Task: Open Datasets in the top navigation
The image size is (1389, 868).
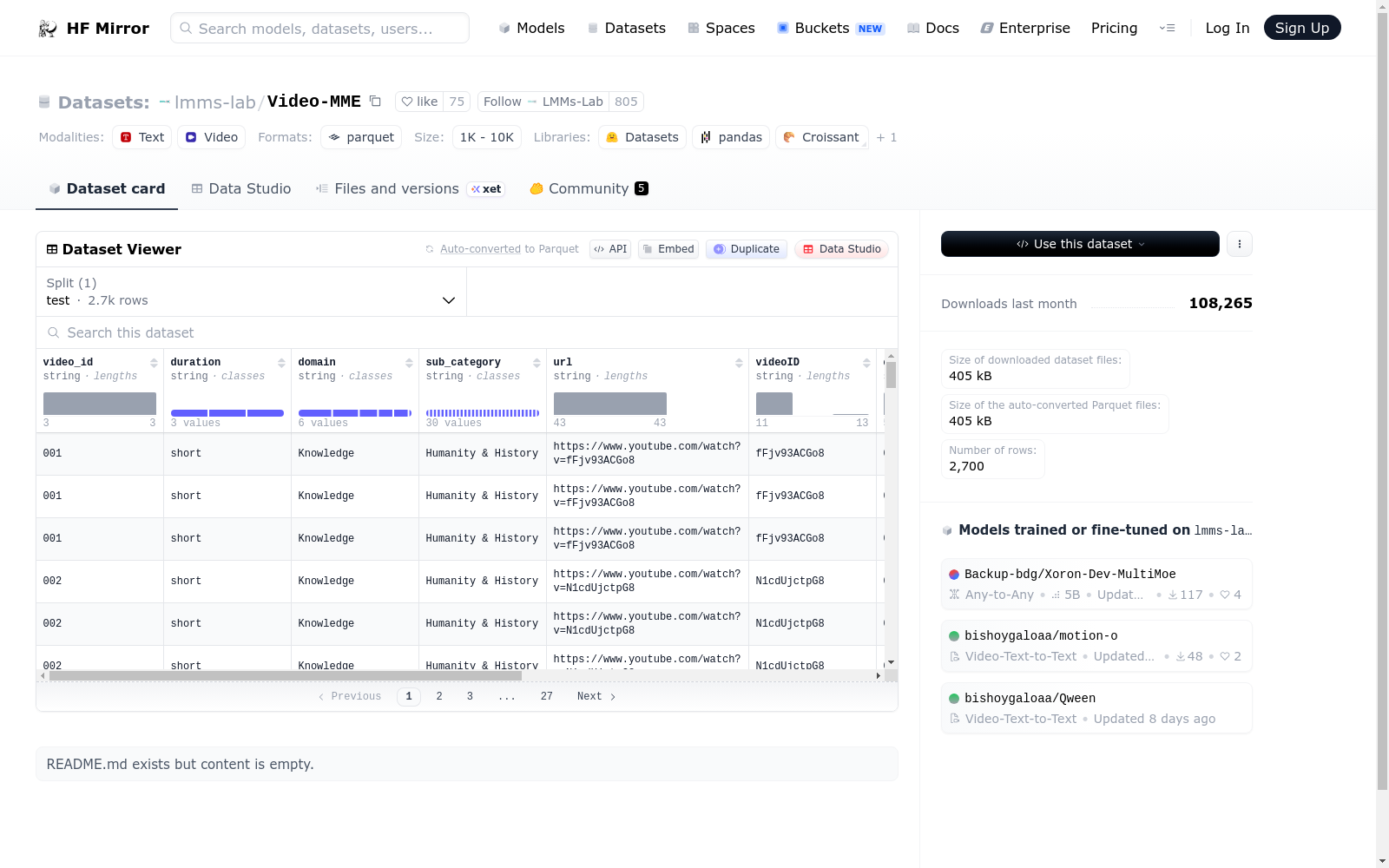Action: point(626,28)
